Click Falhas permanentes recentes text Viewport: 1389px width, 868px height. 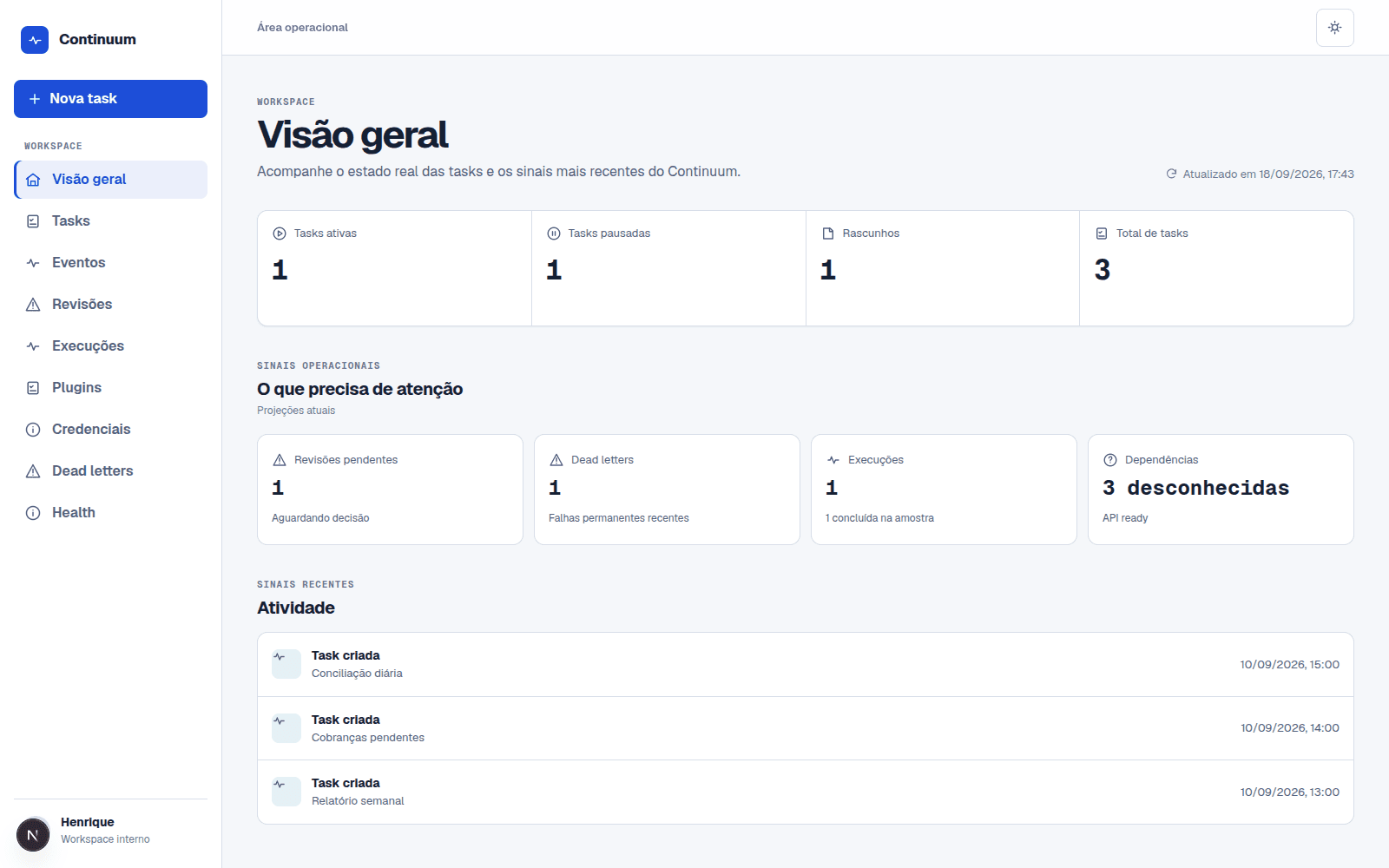pyautogui.click(x=619, y=518)
